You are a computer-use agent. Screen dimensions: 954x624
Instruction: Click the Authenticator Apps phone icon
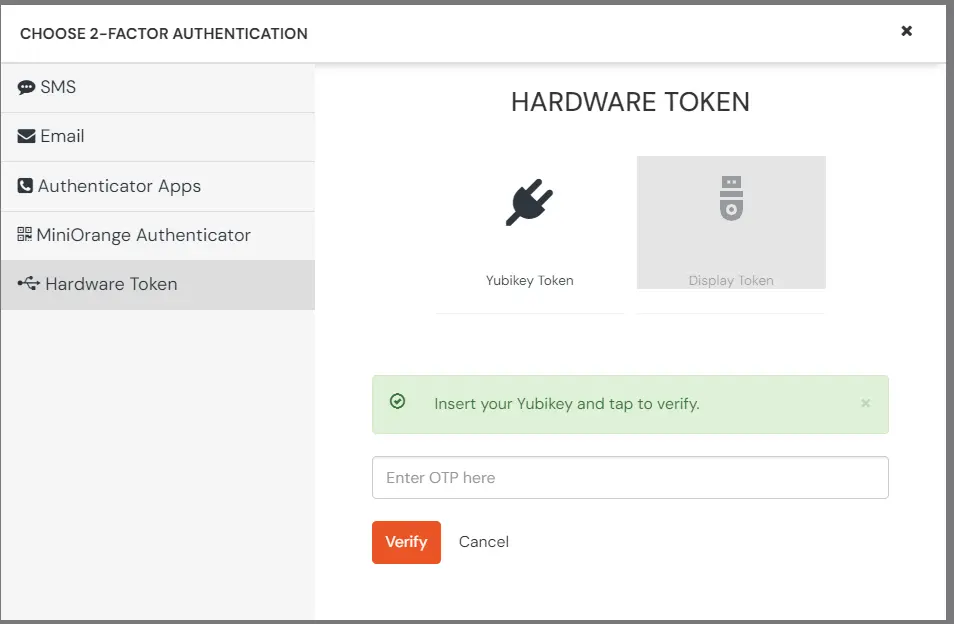coord(26,186)
